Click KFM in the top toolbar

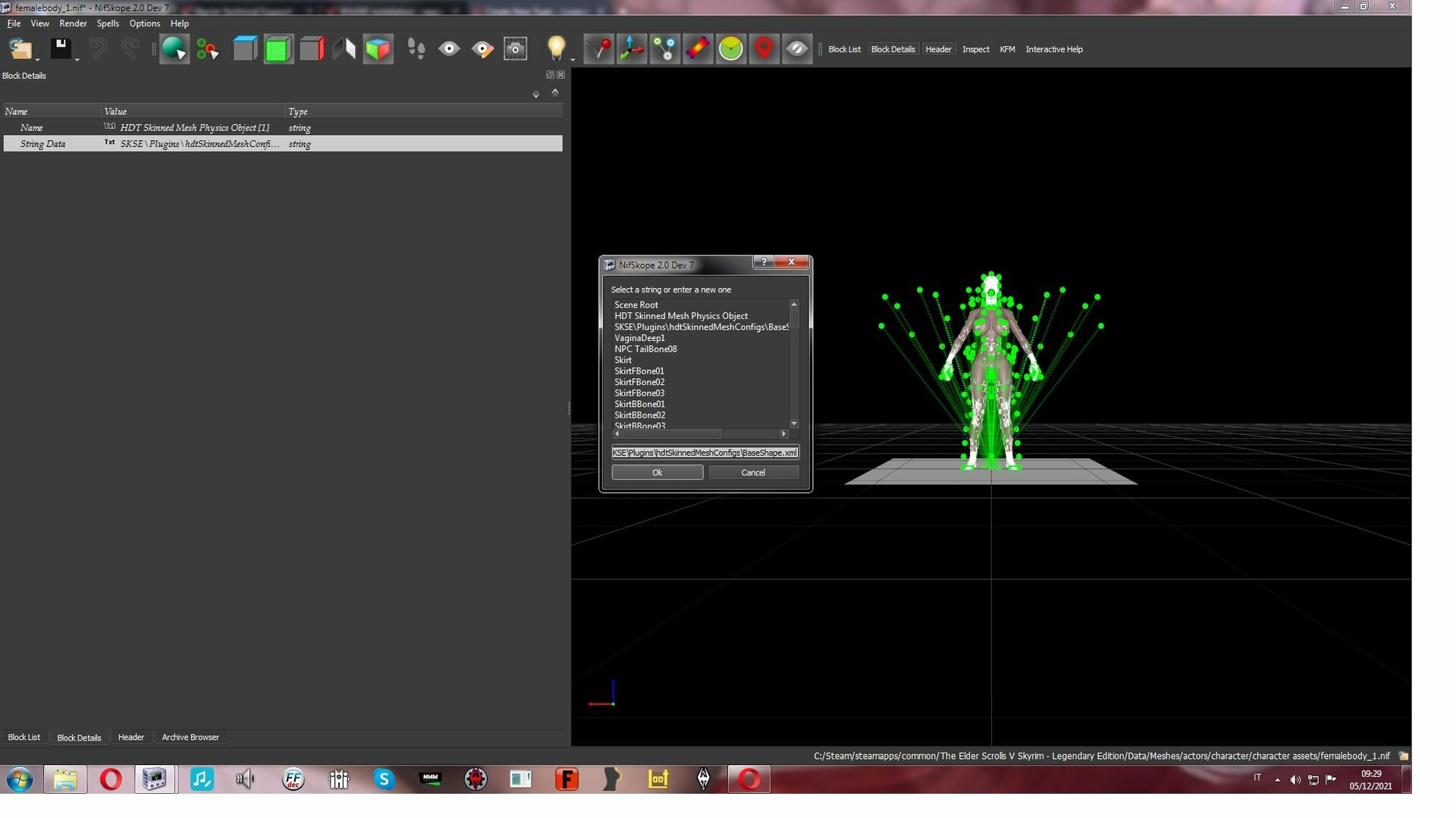(x=1007, y=49)
